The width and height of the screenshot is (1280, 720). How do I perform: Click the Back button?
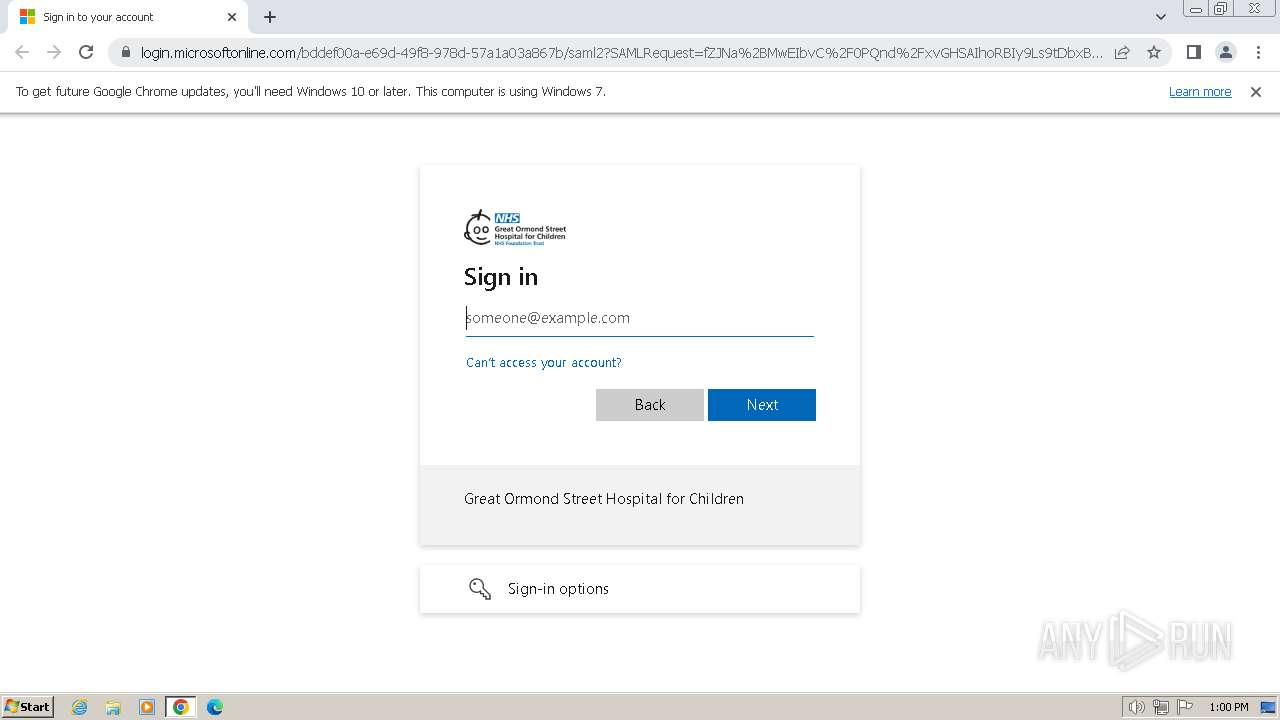coord(650,405)
